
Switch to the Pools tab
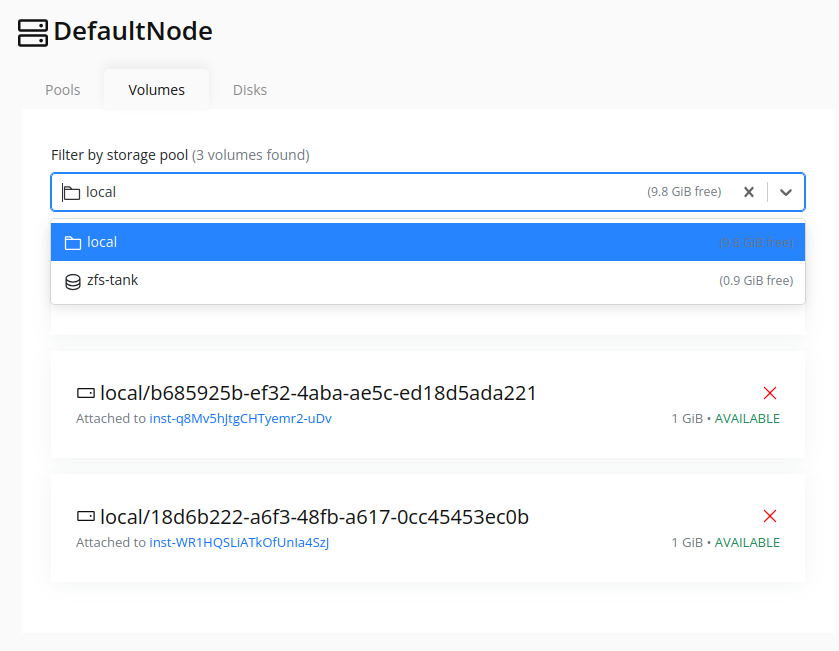63,90
